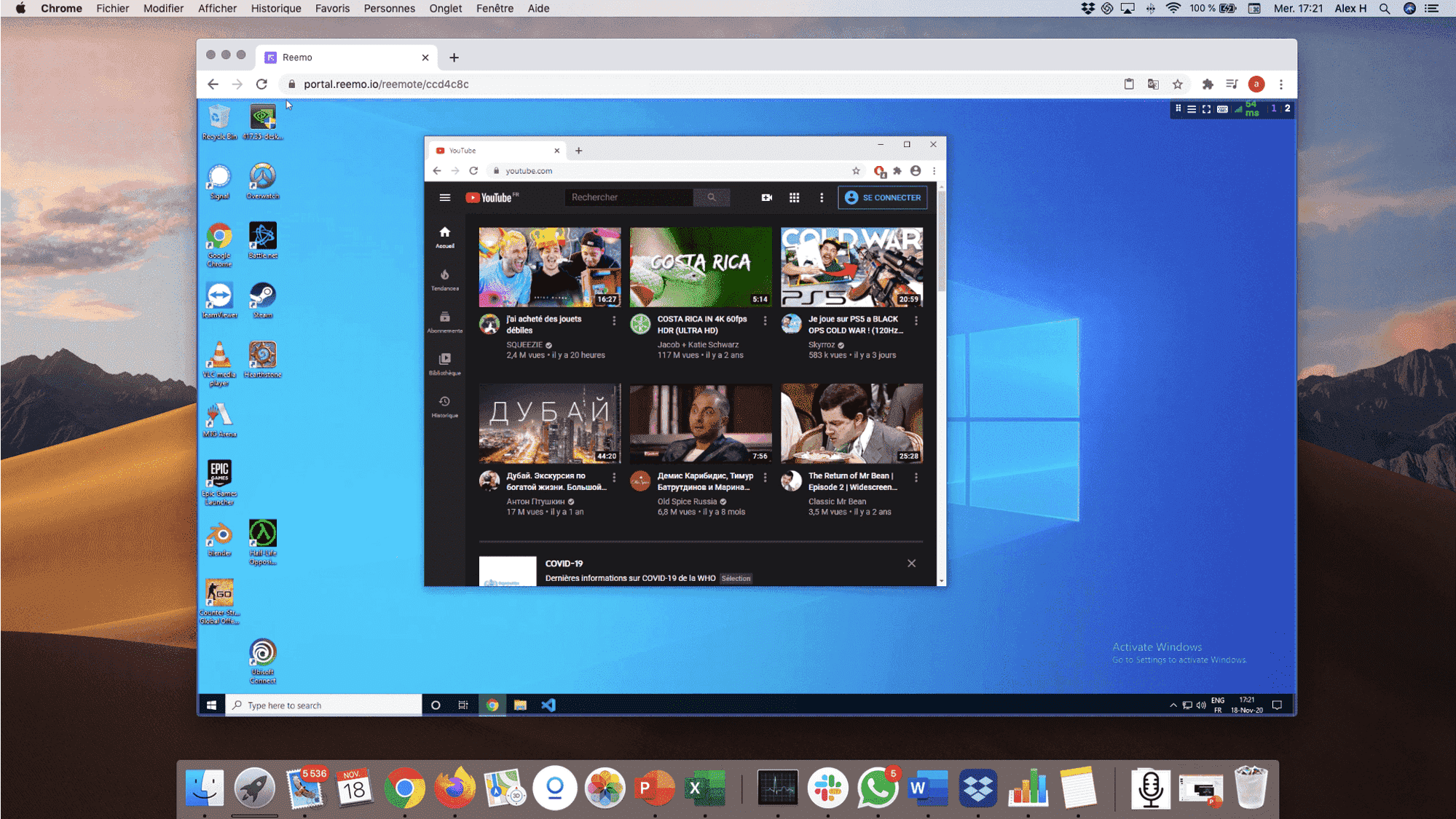Select Accueil in YouTube sidebar
The image size is (1456, 819).
(x=445, y=237)
